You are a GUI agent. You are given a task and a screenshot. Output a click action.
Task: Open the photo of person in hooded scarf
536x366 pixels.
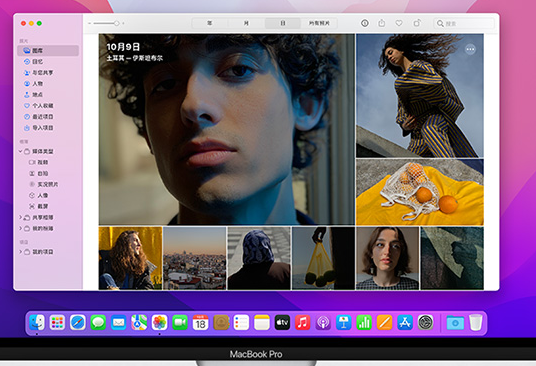pos(259,258)
